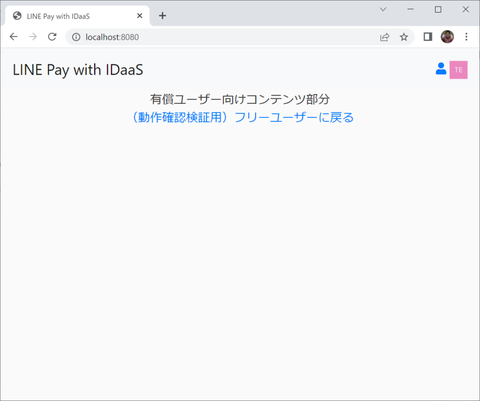Open the browser side panel icon
This screenshot has width=480, height=401.
(x=428, y=37)
